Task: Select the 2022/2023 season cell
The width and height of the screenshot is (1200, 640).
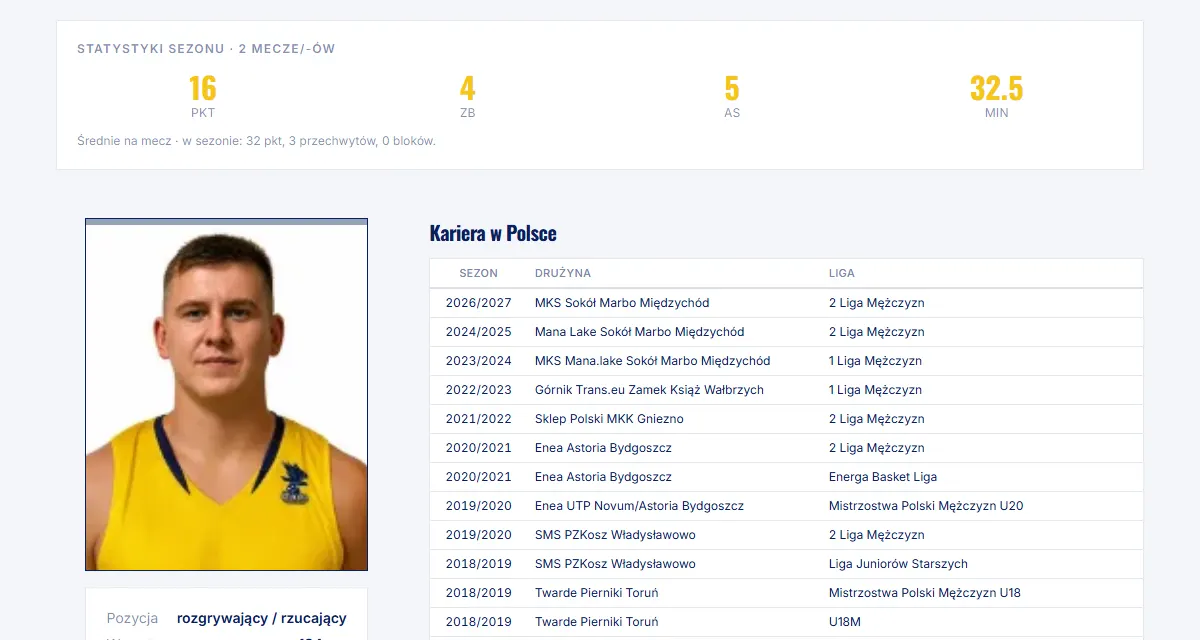Action: click(478, 390)
